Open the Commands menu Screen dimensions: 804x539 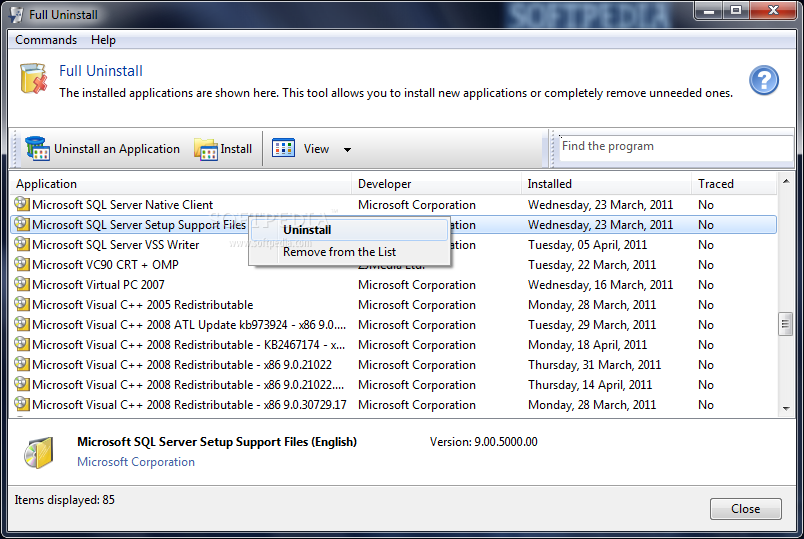pyautogui.click(x=46, y=40)
